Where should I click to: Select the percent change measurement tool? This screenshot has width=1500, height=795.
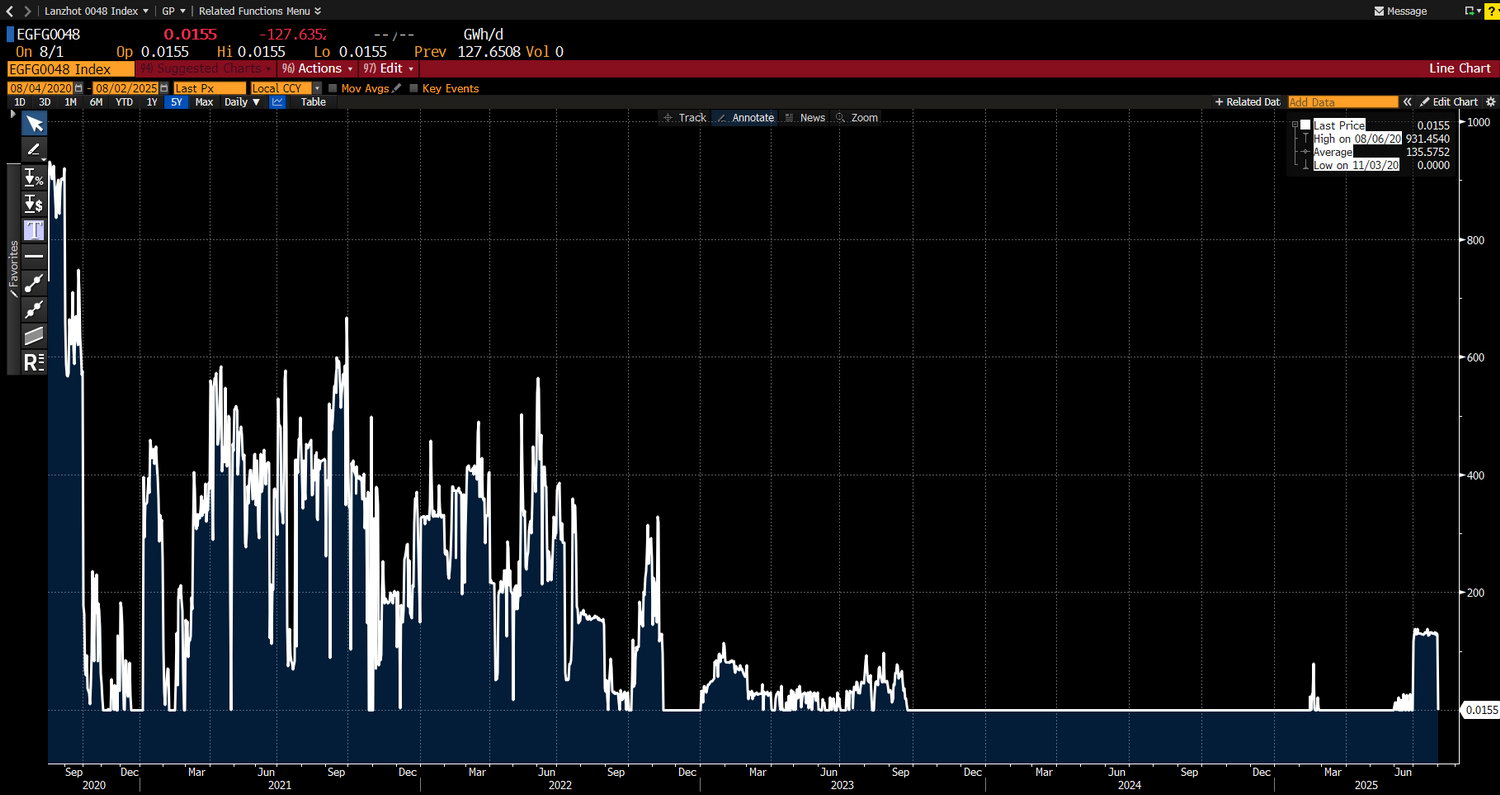34,178
